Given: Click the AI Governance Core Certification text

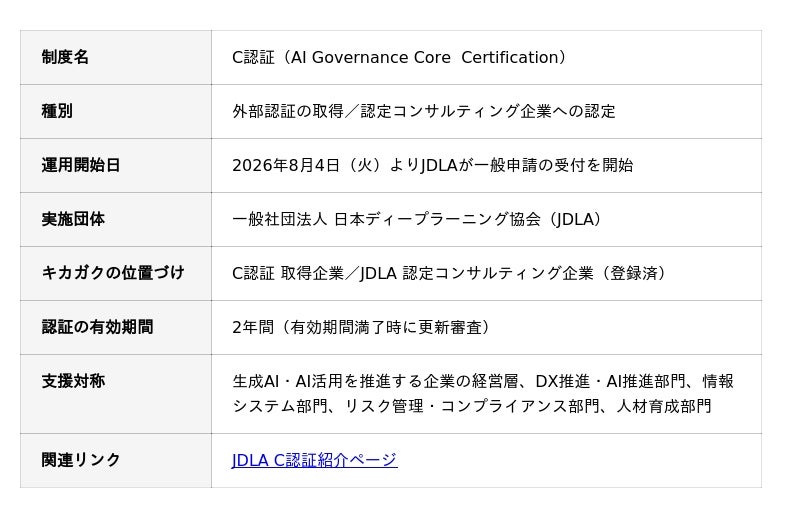Looking at the screenshot, I should [x=426, y=58].
